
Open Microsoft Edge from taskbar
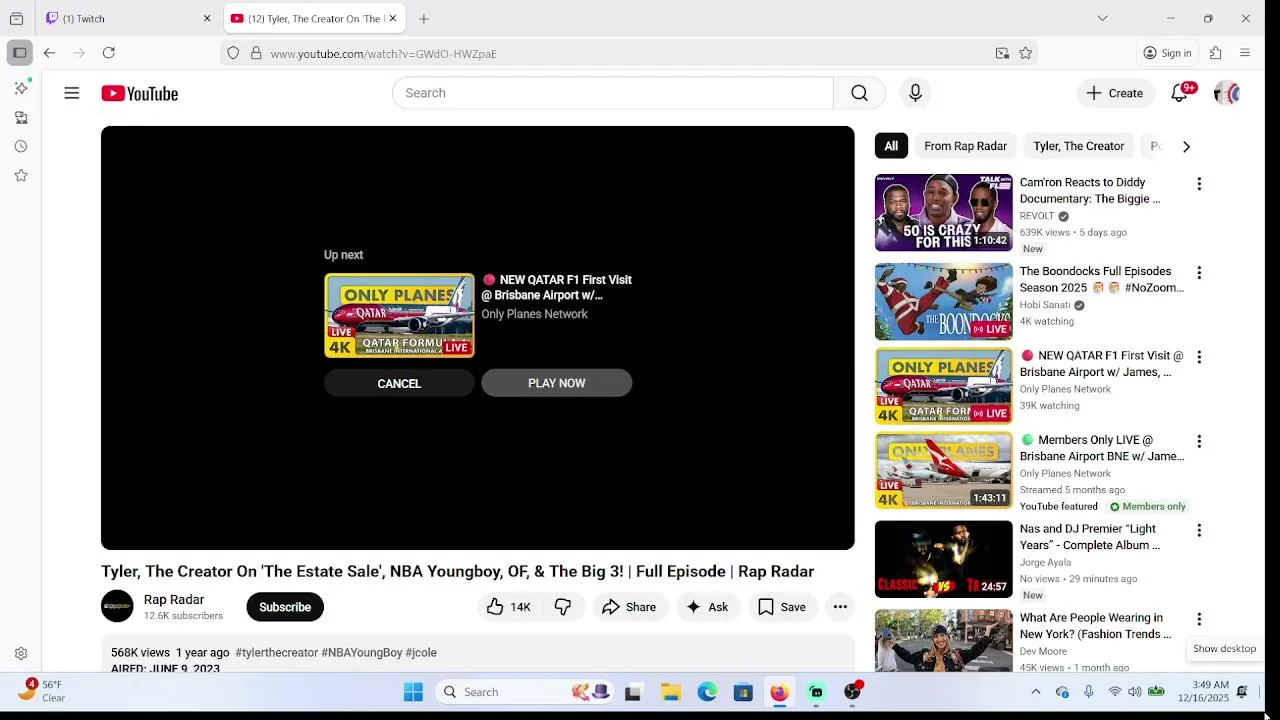(x=707, y=692)
